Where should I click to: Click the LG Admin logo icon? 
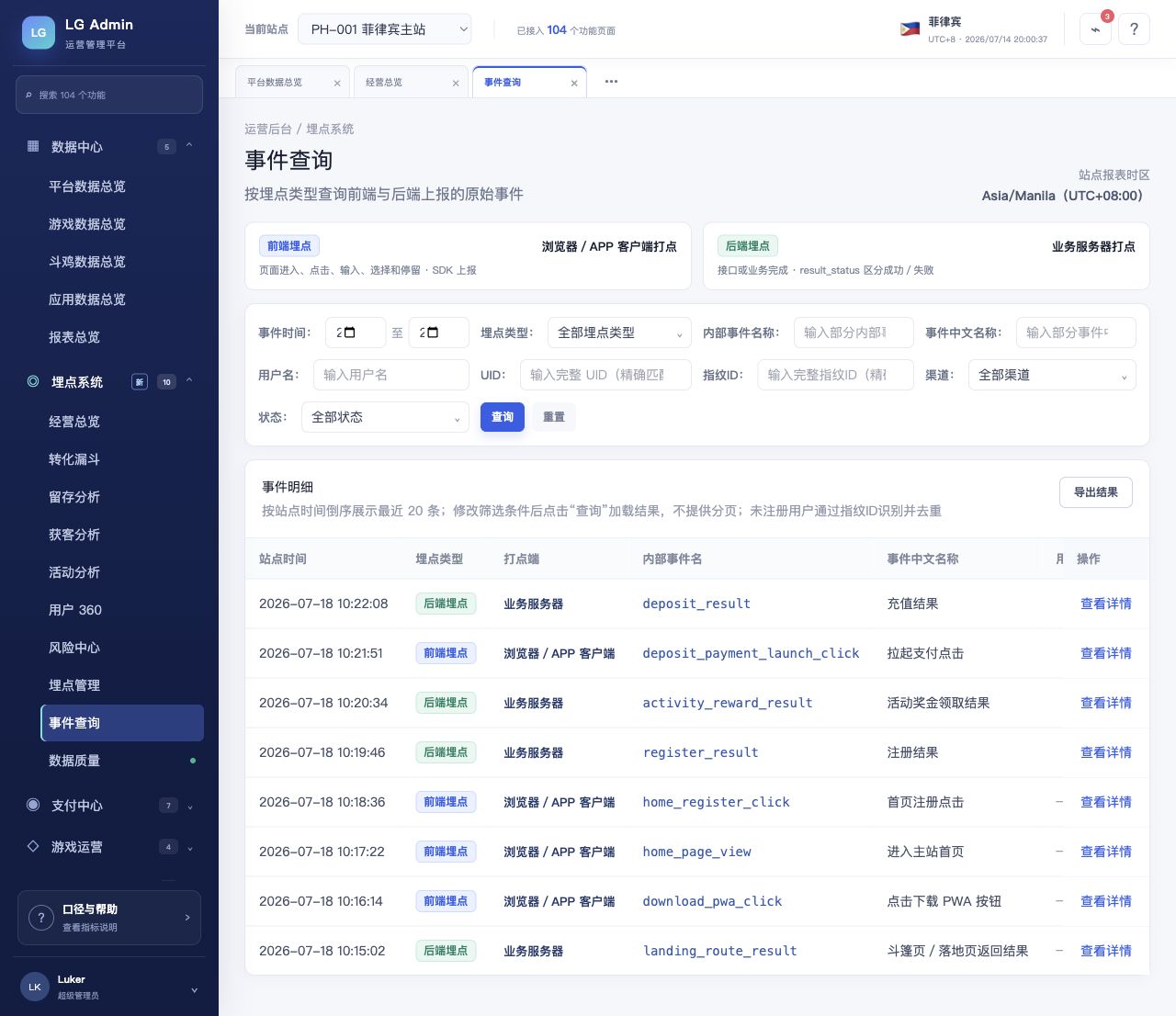click(x=39, y=32)
